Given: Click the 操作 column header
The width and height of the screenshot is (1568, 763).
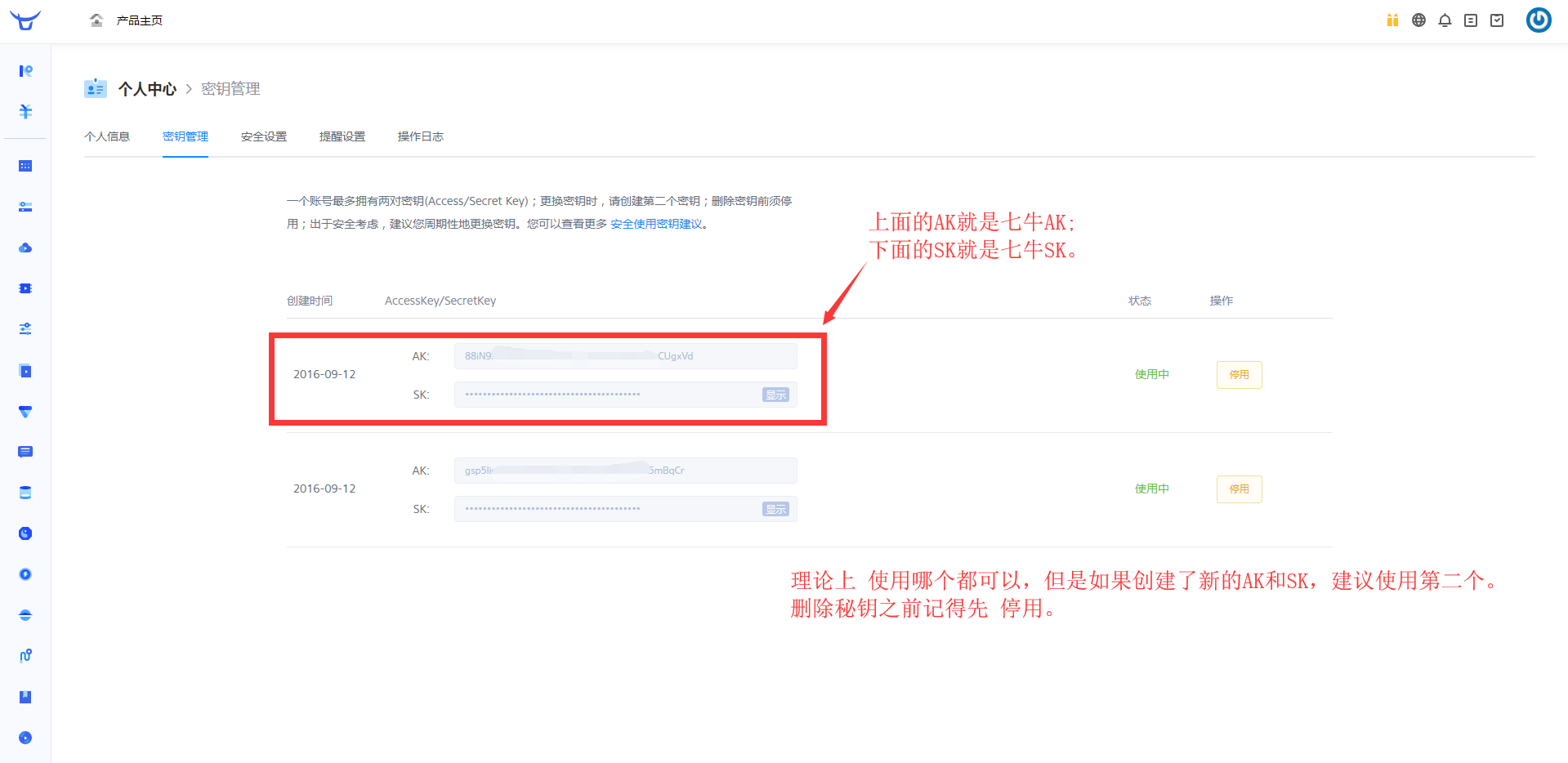Looking at the screenshot, I should pos(1222,301).
